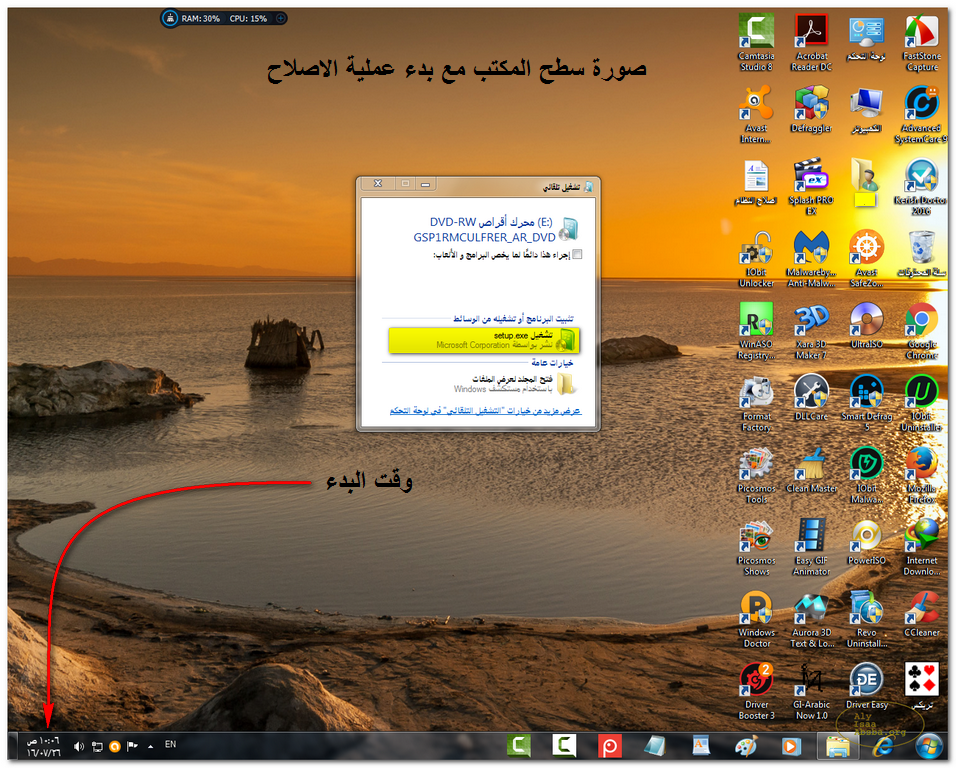Open the Windows Start orb
This screenshot has height=768, width=956.
[930, 746]
